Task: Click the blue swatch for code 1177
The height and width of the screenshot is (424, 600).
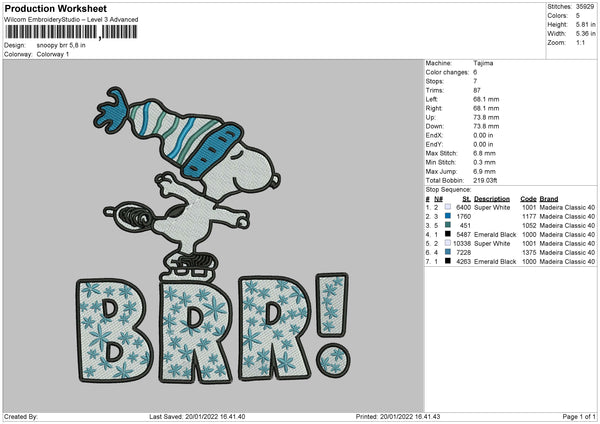Action: [x=447, y=216]
